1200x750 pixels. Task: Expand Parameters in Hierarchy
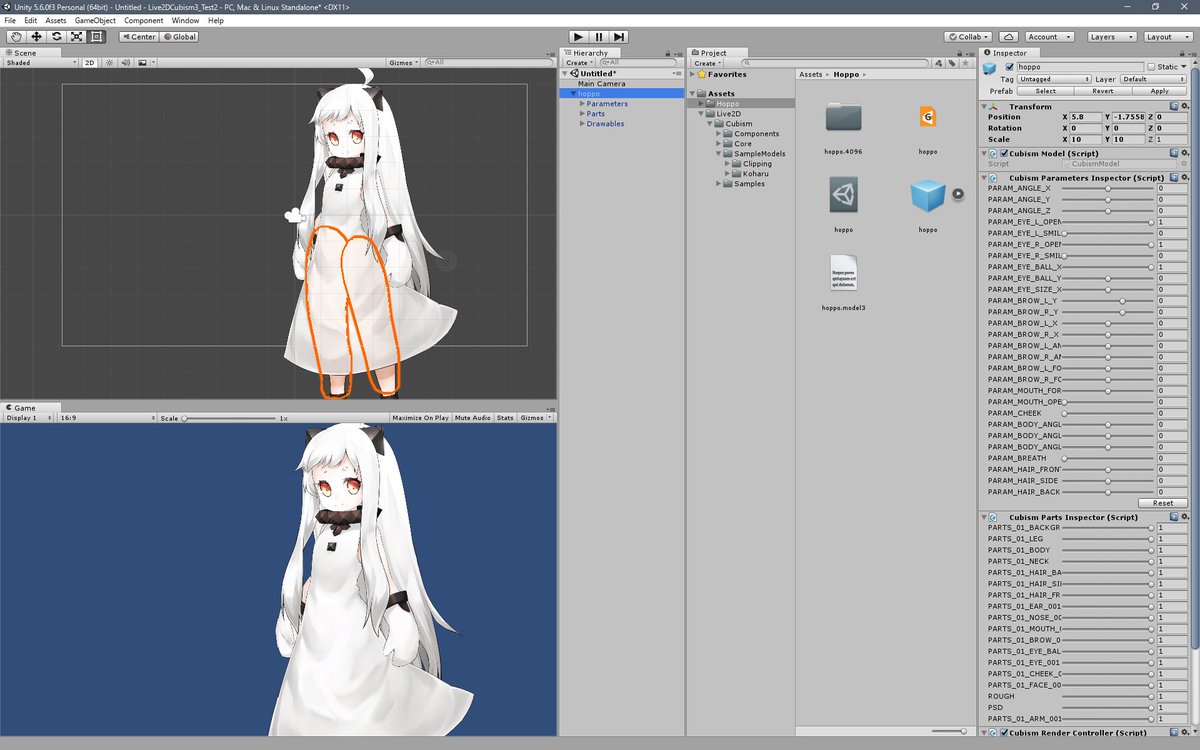581,104
